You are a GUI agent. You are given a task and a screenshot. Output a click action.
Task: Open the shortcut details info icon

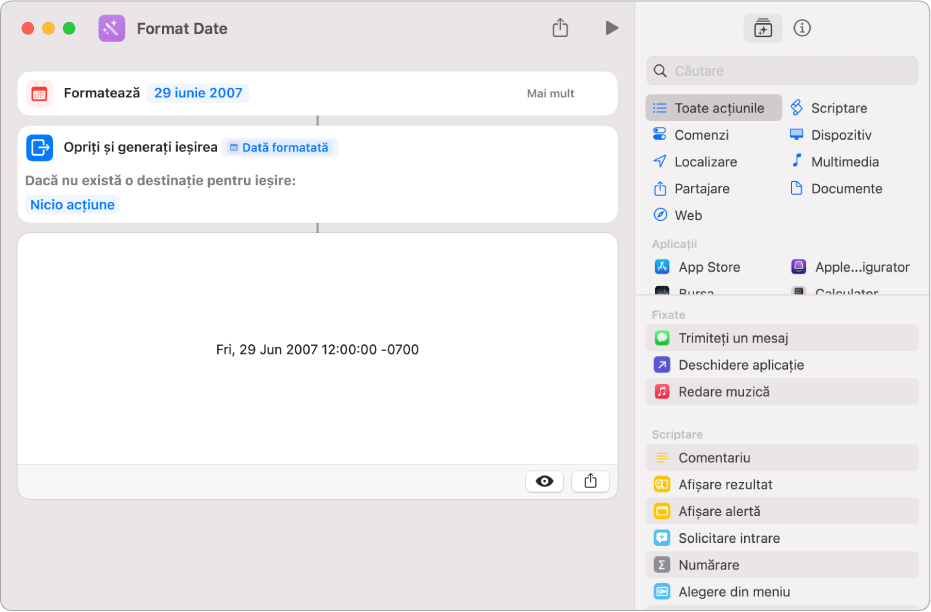coord(802,28)
